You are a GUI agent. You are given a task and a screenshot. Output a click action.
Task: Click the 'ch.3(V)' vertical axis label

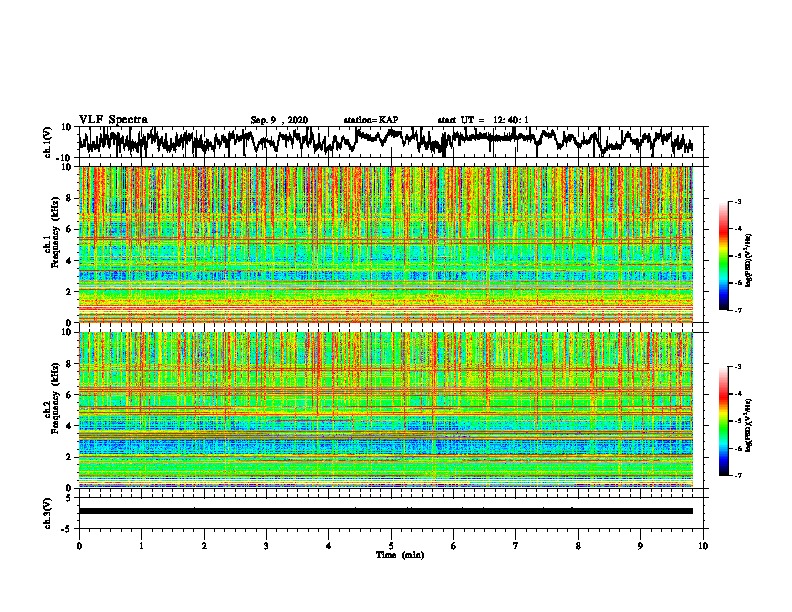(48, 513)
